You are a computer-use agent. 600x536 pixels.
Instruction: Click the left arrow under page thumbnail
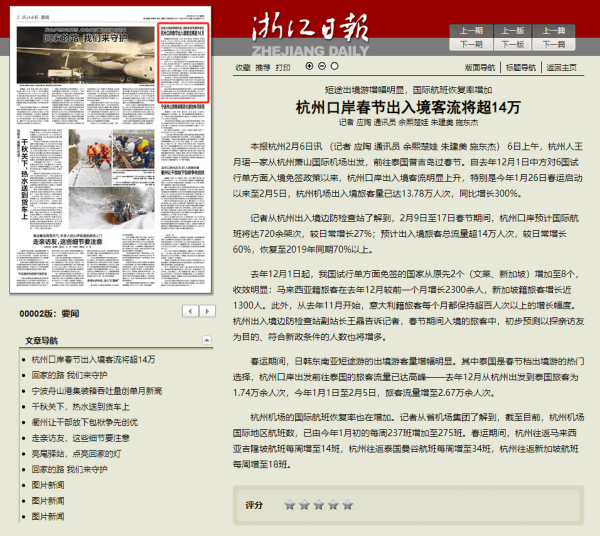click(191, 311)
